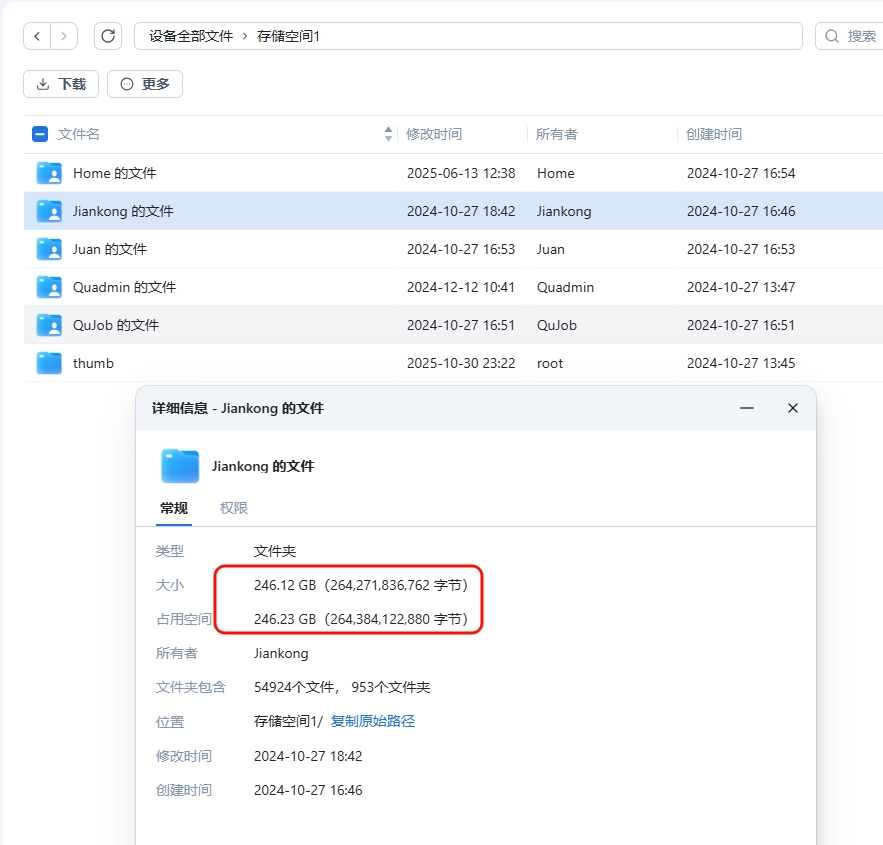The width and height of the screenshot is (883, 845).
Task: Select the Jiankong 的文件 name in list
Action: (x=123, y=211)
